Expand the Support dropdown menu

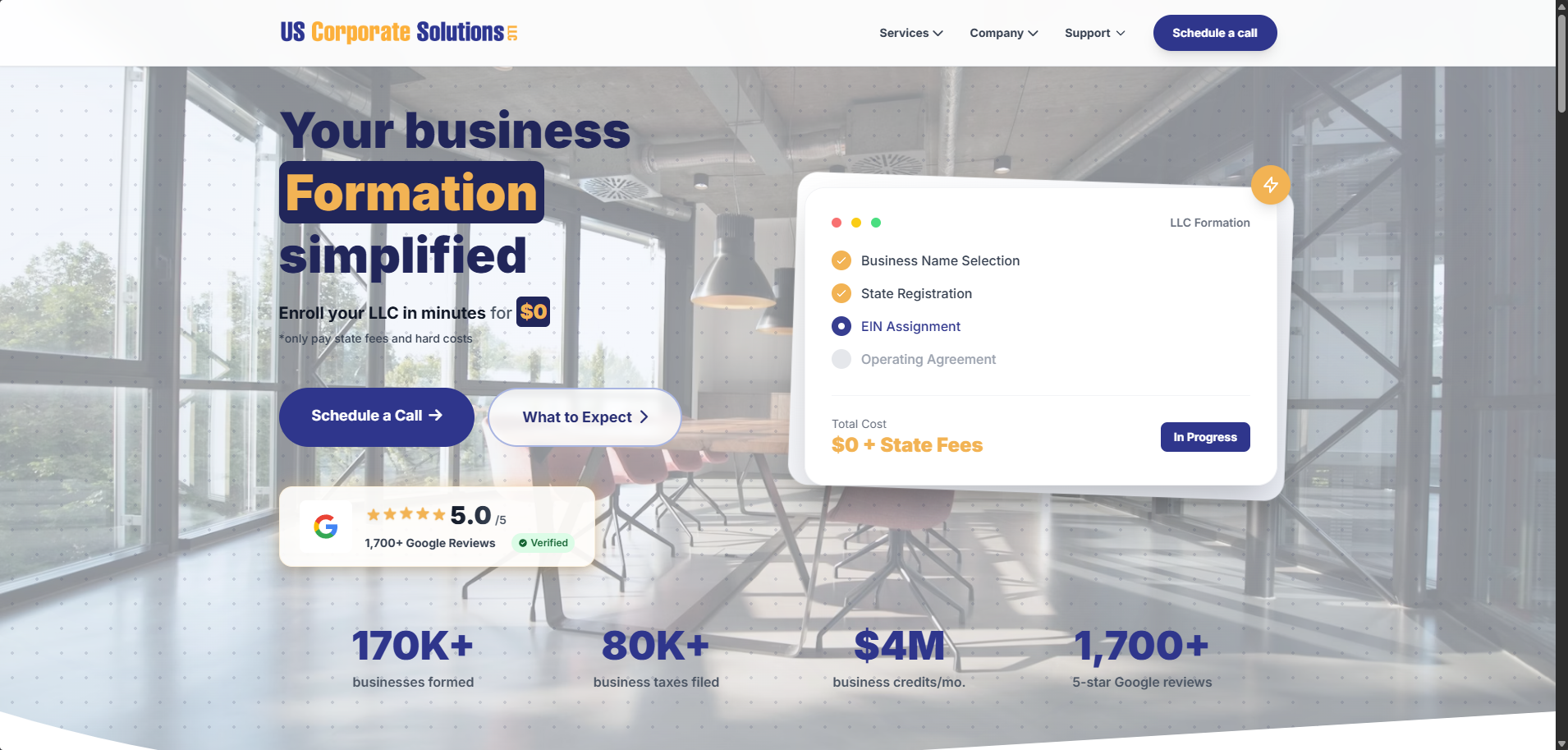[1095, 33]
